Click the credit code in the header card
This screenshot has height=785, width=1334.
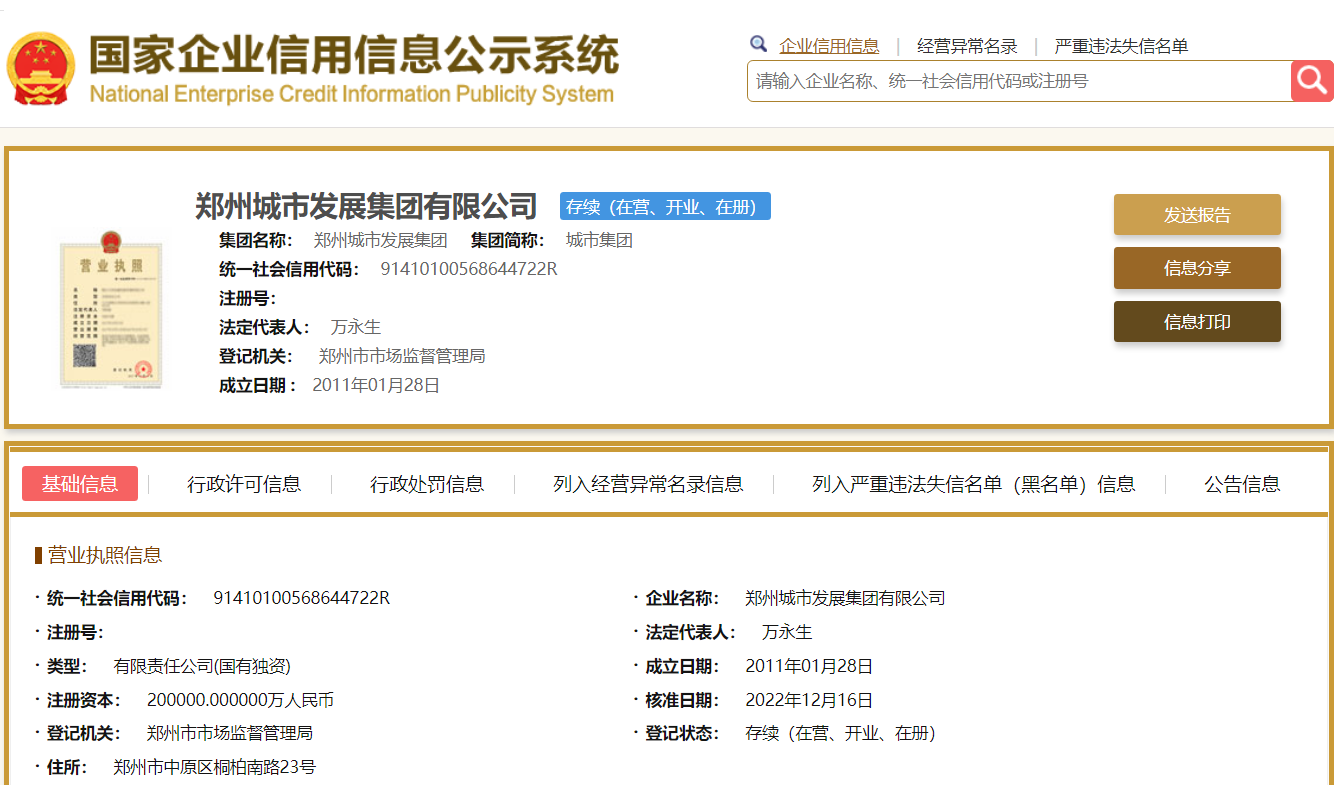[469, 269]
